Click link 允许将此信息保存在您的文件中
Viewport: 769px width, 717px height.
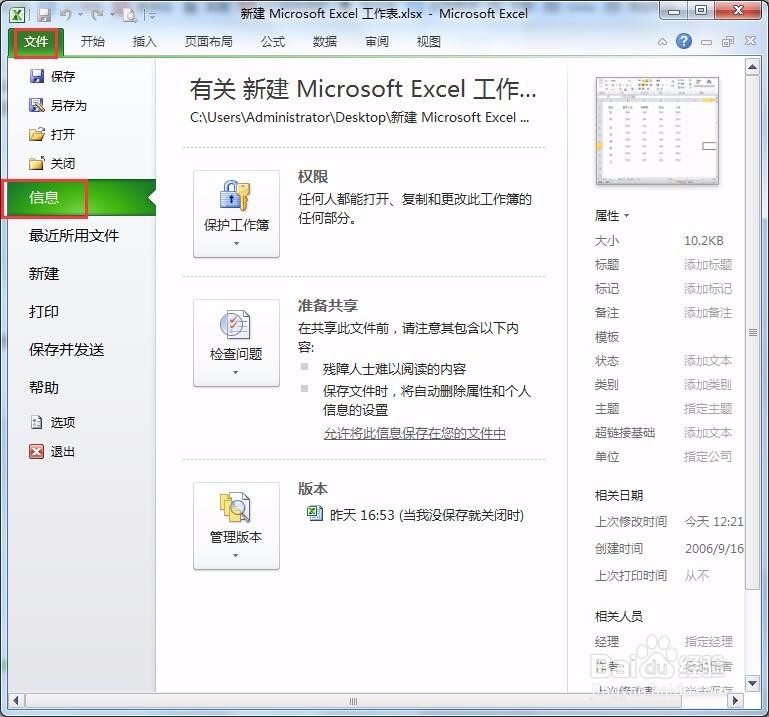[x=414, y=433]
